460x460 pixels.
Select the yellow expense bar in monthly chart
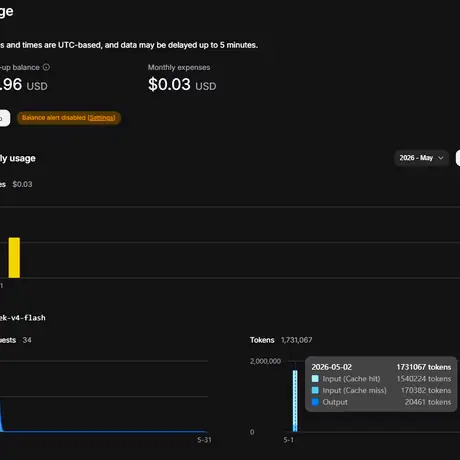click(14, 257)
